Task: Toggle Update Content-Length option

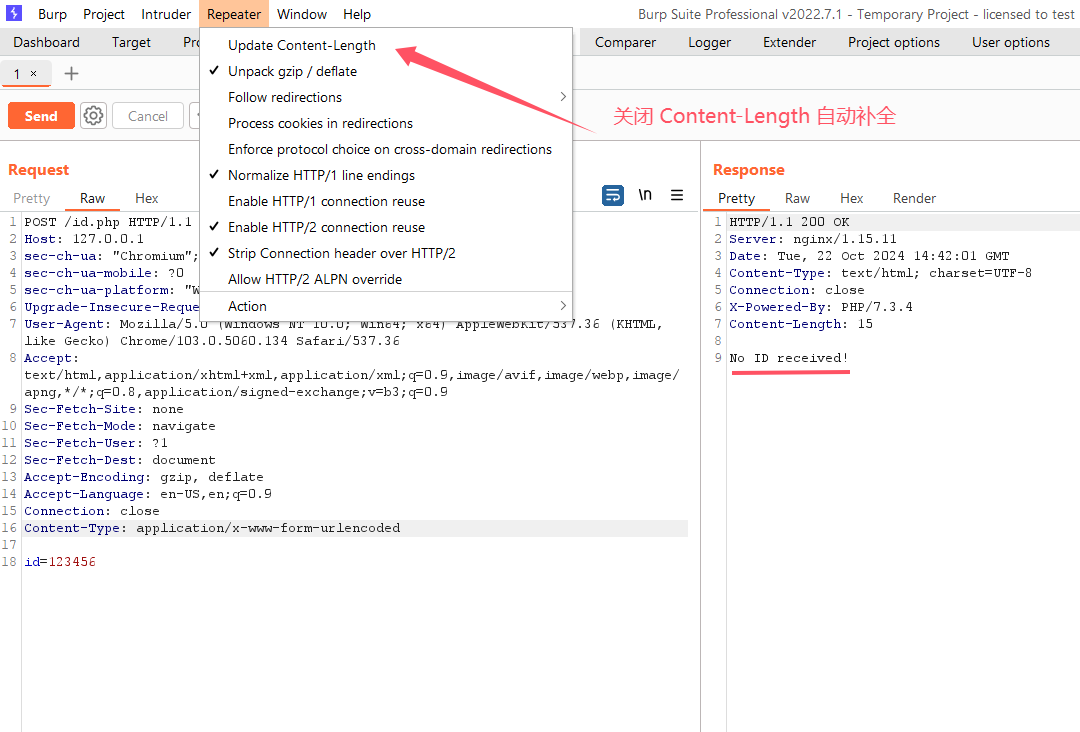Action: [x=302, y=45]
